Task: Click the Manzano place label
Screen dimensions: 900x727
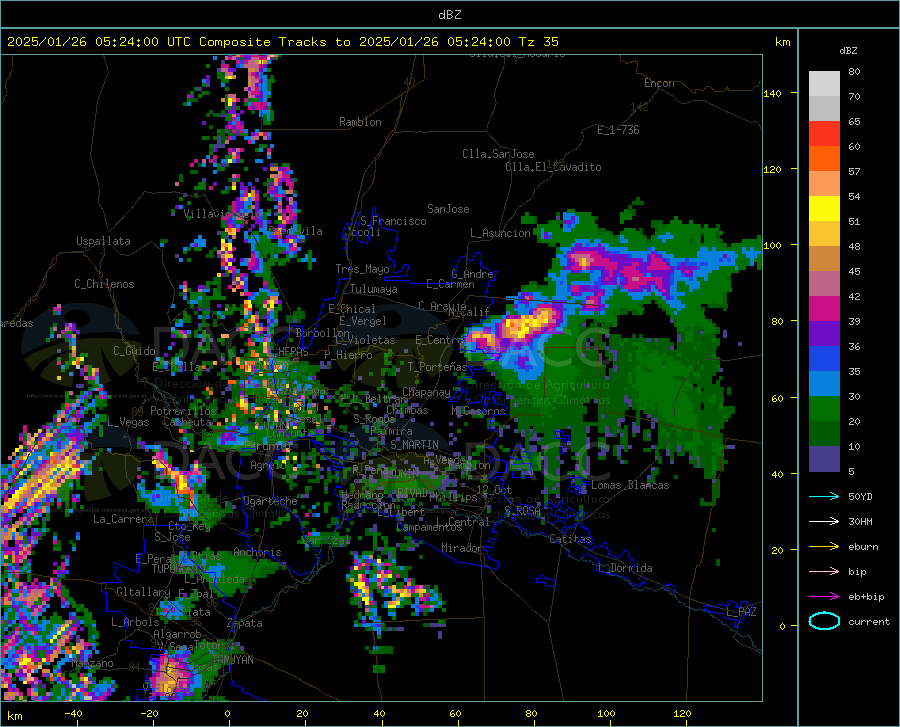Action: [92, 663]
